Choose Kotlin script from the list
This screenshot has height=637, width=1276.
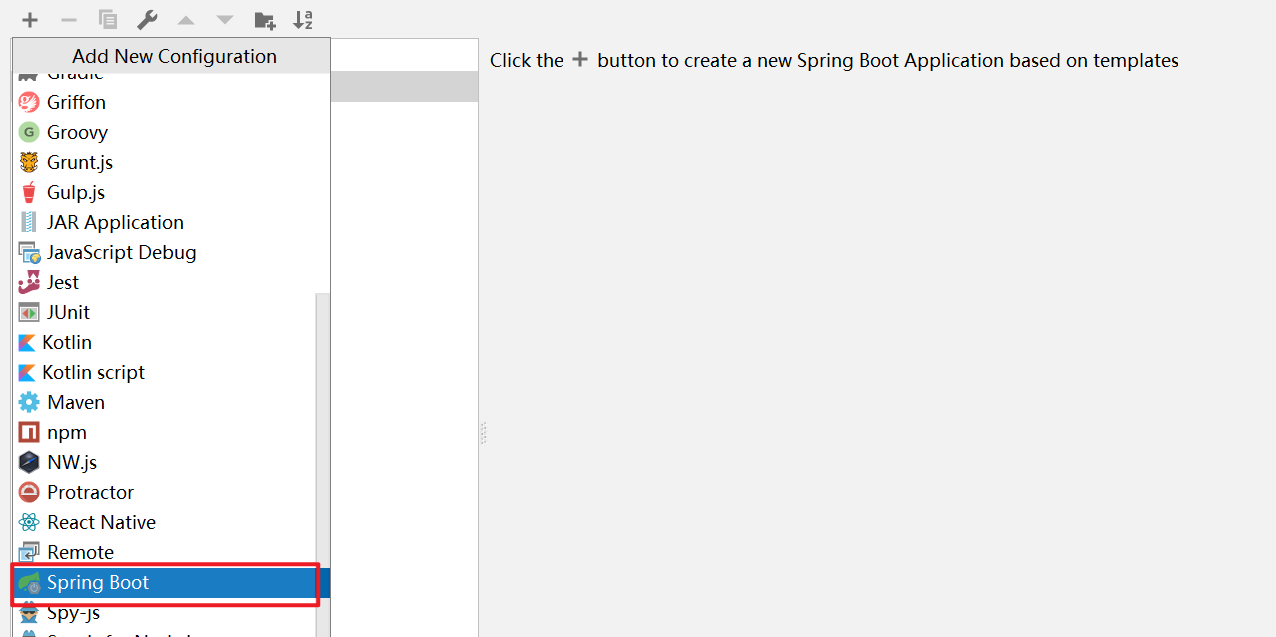click(164, 372)
